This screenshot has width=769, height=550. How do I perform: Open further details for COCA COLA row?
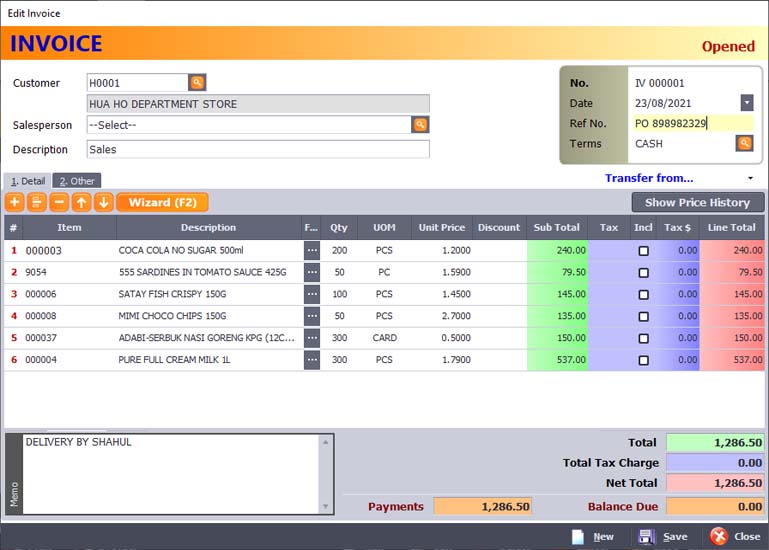pyautogui.click(x=312, y=250)
